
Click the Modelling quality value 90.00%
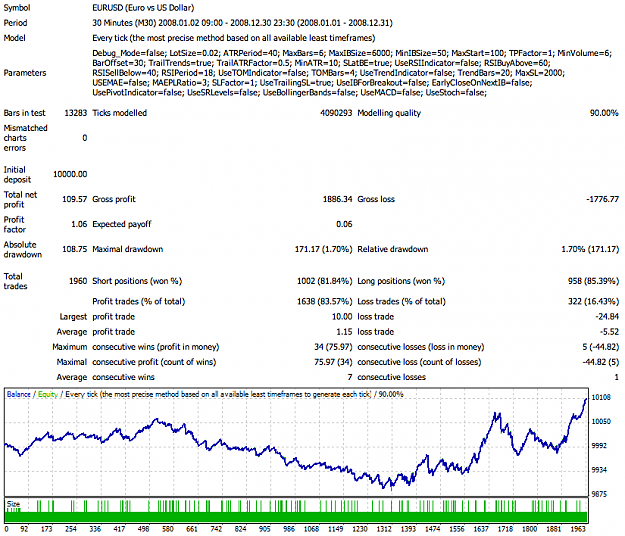tap(604, 113)
